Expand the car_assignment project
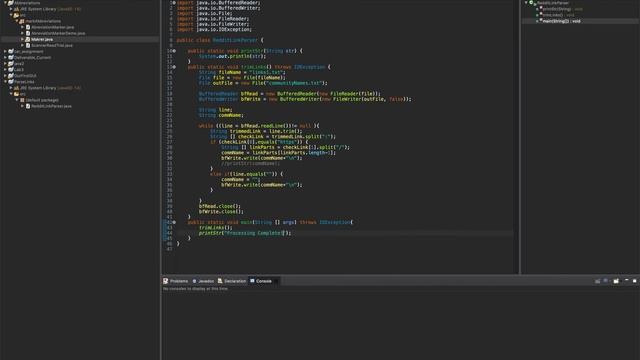The image size is (640, 360). (x=6, y=51)
